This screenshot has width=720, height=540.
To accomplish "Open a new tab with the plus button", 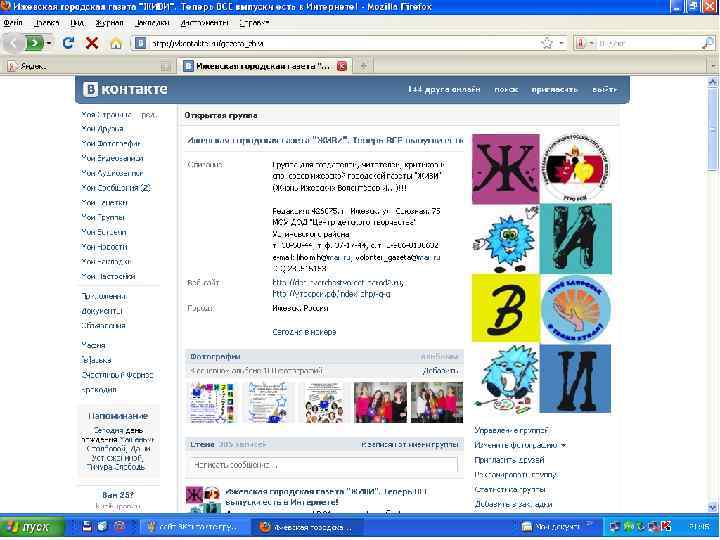I will pyautogui.click(x=363, y=66).
